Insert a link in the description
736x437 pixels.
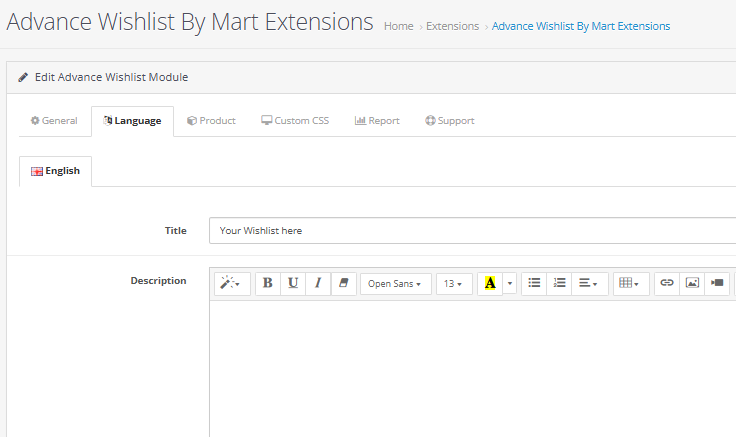click(667, 283)
